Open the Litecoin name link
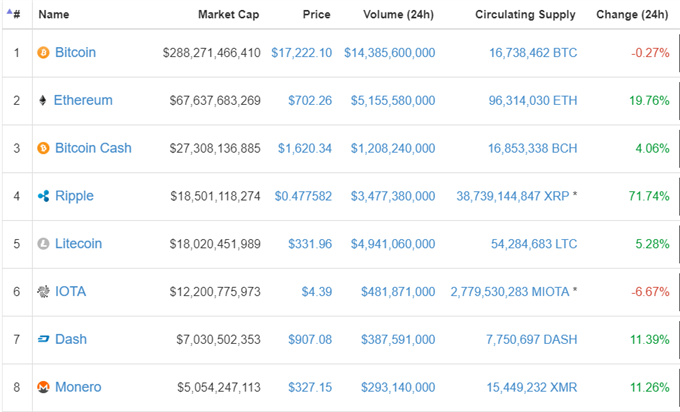The image size is (680, 412). [78, 243]
